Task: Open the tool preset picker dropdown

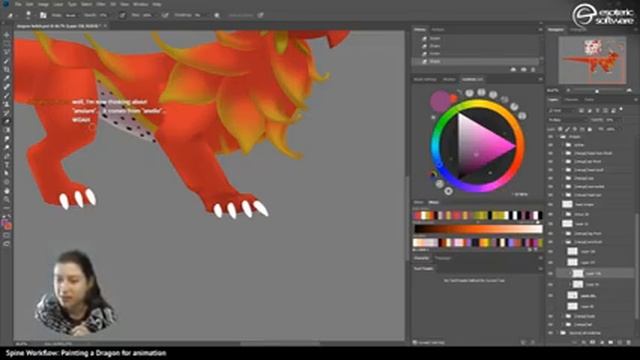Action: [12, 16]
